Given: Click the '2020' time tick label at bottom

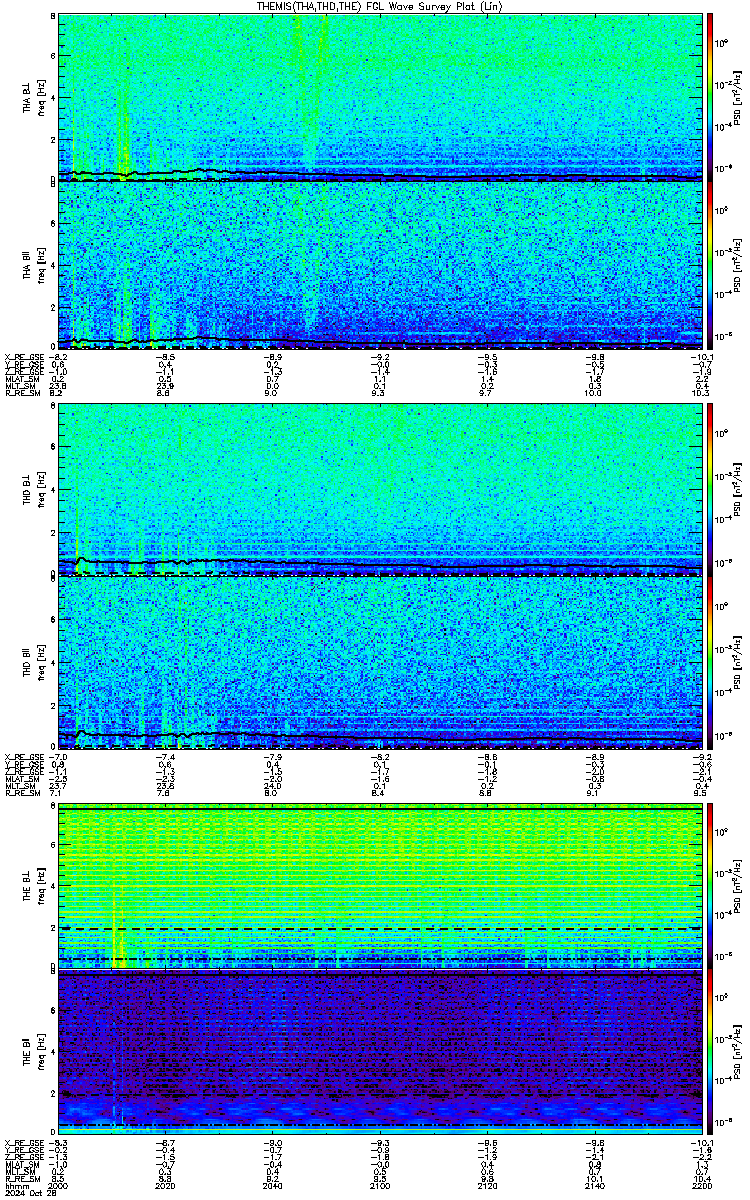Looking at the screenshot, I should click(166, 1186).
